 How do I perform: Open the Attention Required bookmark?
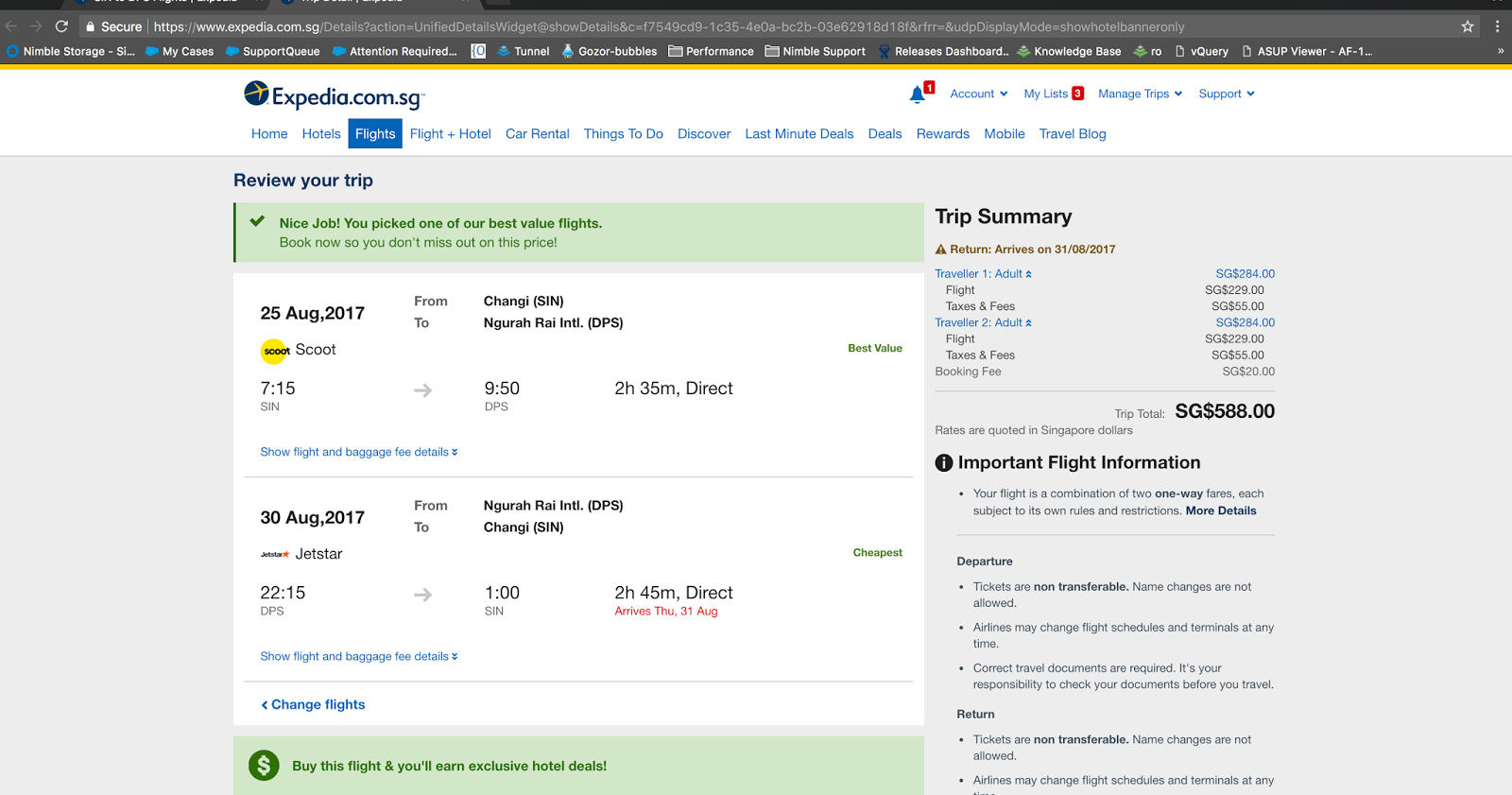[x=395, y=51]
